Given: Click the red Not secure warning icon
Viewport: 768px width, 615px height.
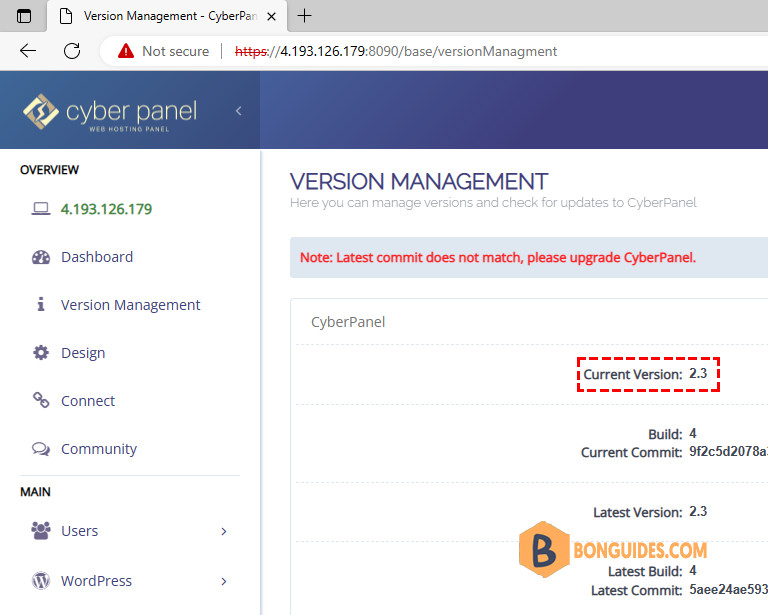Looking at the screenshot, I should coord(126,50).
